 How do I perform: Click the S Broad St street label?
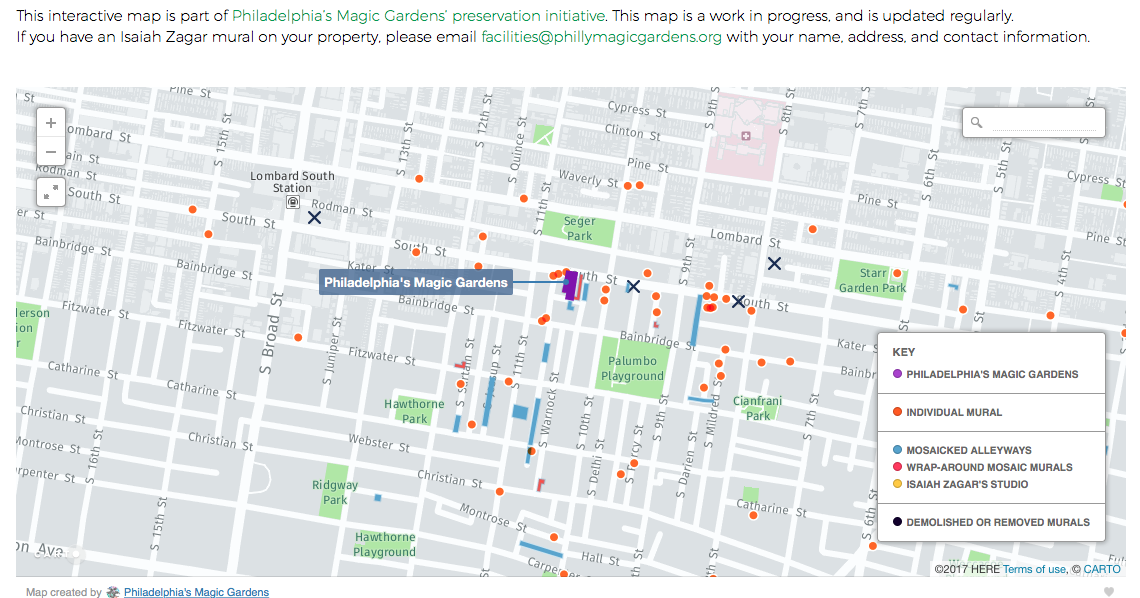point(270,334)
